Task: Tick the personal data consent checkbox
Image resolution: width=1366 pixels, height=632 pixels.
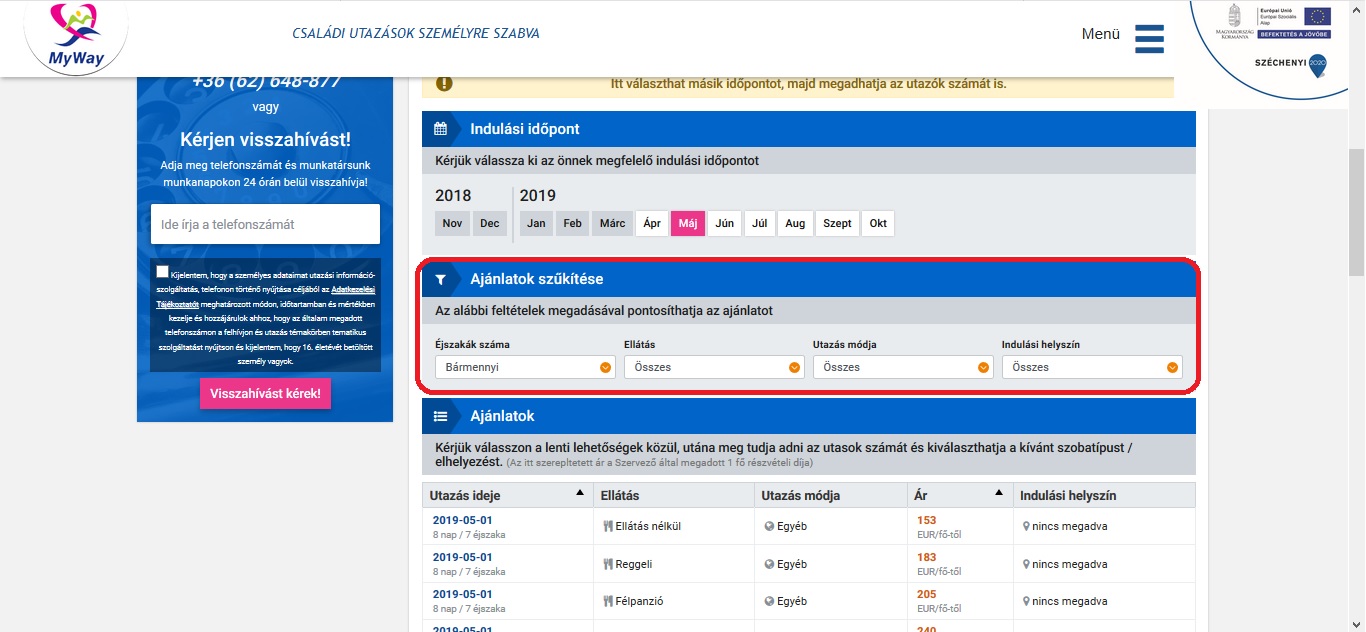Action: click(163, 272)
